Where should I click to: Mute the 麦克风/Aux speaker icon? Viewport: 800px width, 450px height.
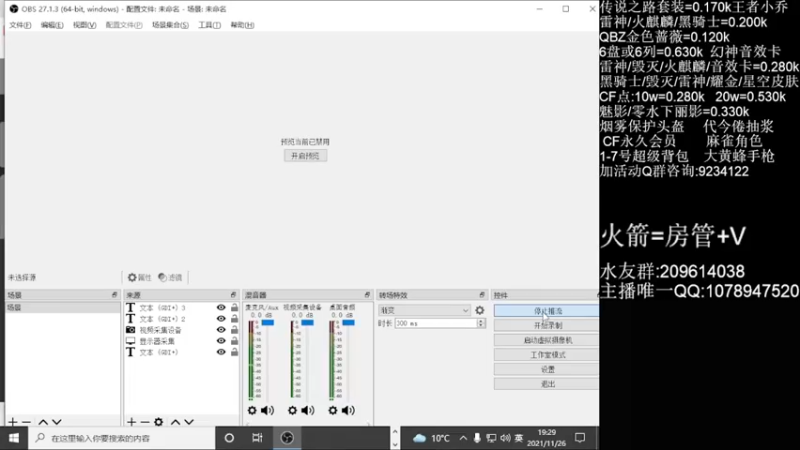click(x=267, y=410)
